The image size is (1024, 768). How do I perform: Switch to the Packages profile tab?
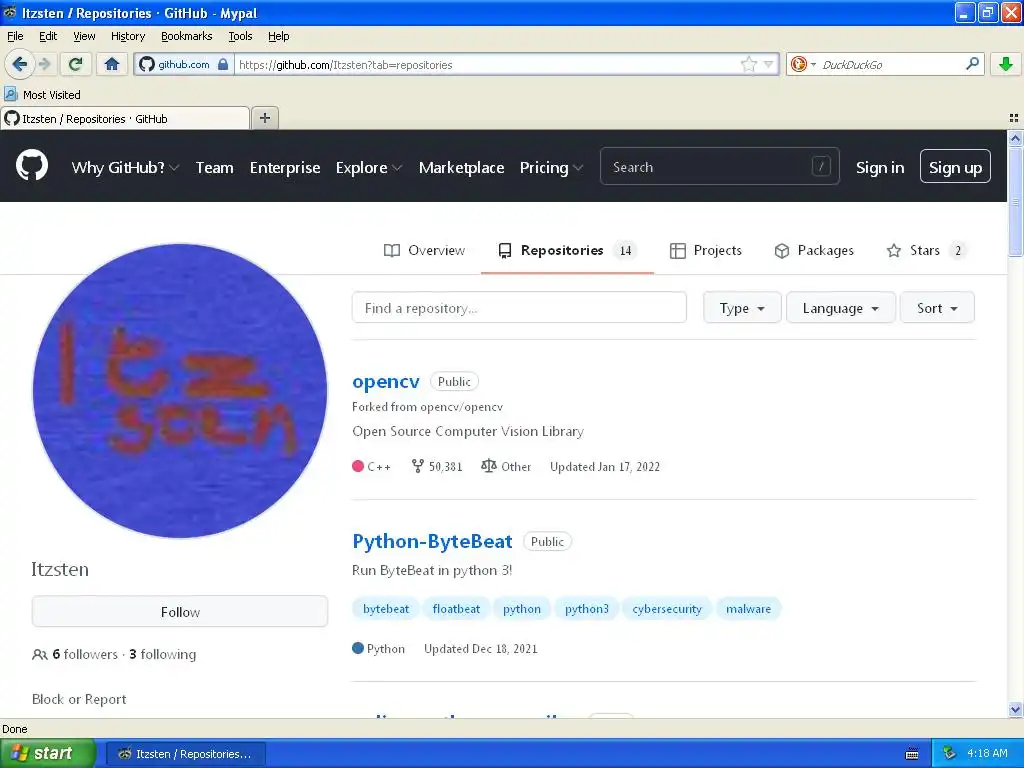tap(814, 251)
